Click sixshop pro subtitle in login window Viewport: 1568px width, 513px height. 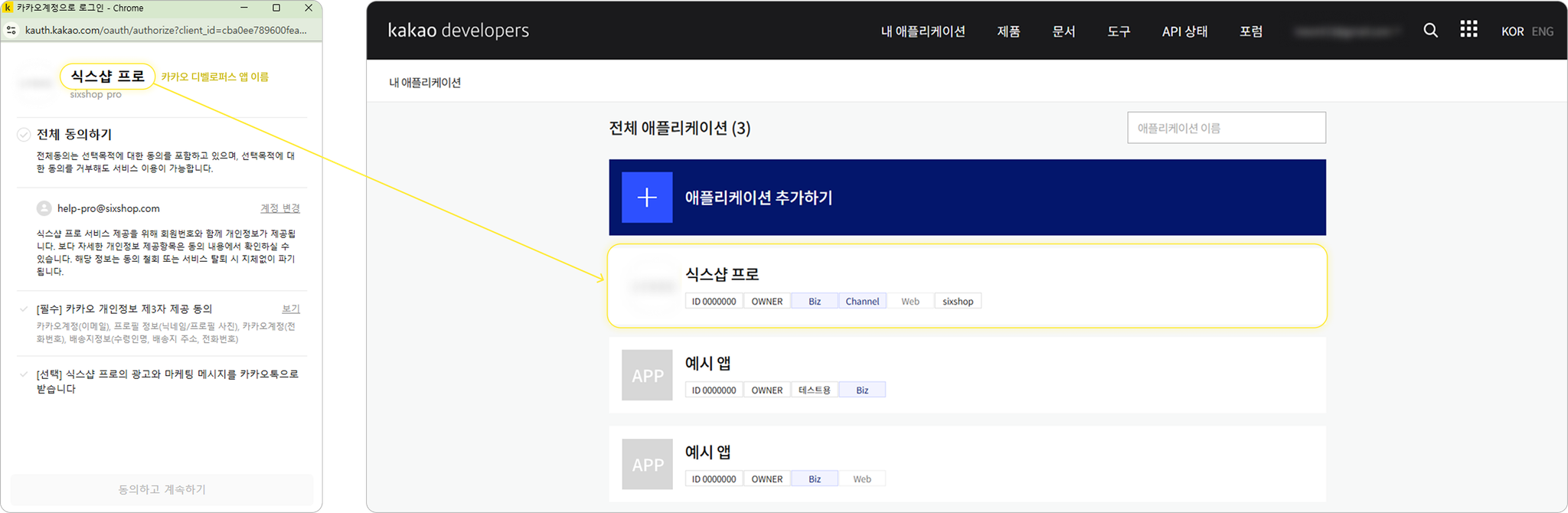pos(96,94)
